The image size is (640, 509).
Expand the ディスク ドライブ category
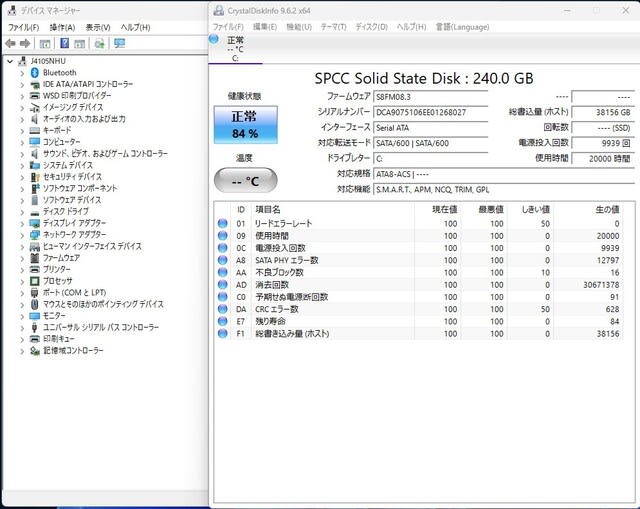tap(22, 212)
